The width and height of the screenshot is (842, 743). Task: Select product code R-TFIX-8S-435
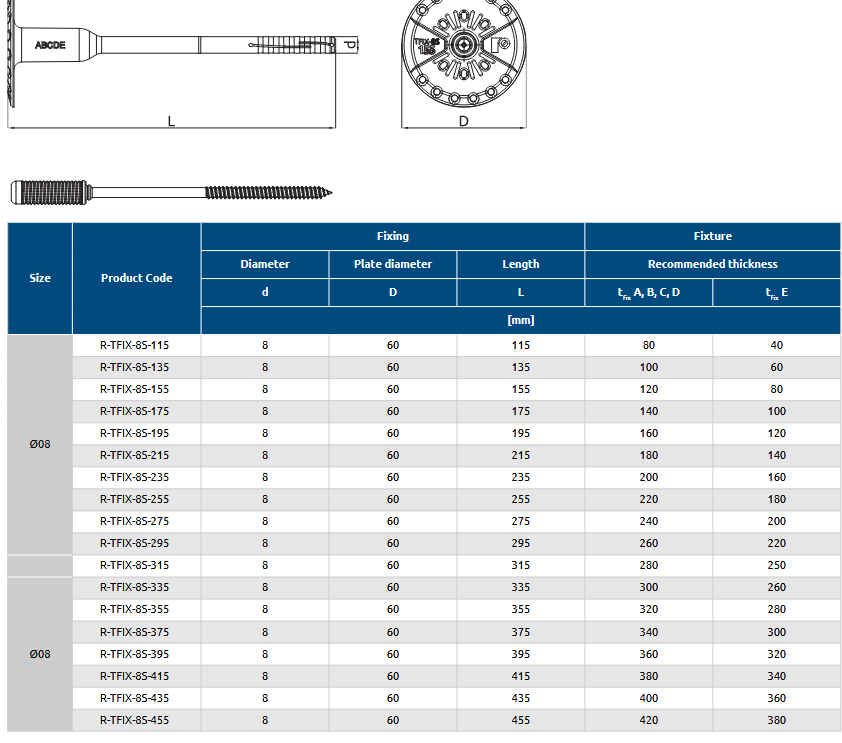(134, 698)
